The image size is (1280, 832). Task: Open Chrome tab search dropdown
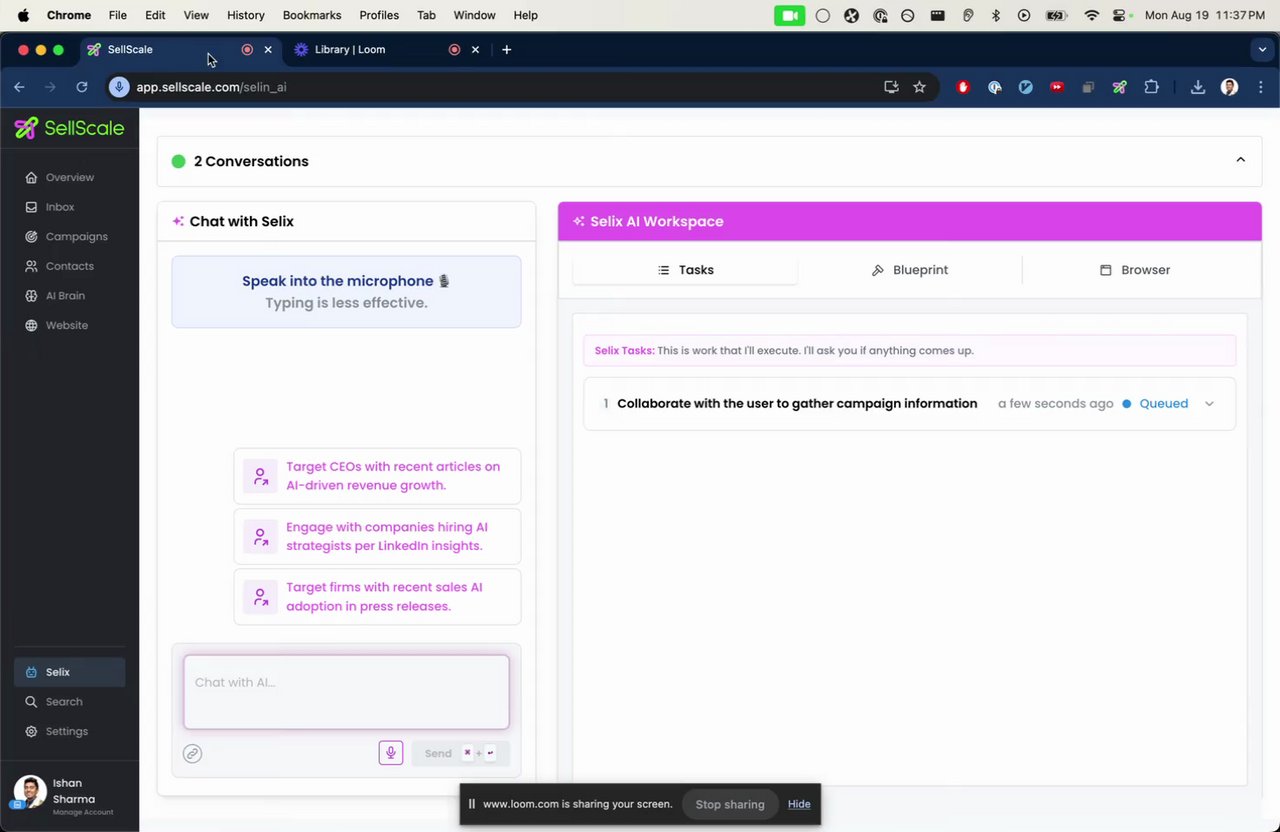(1262, 49)
